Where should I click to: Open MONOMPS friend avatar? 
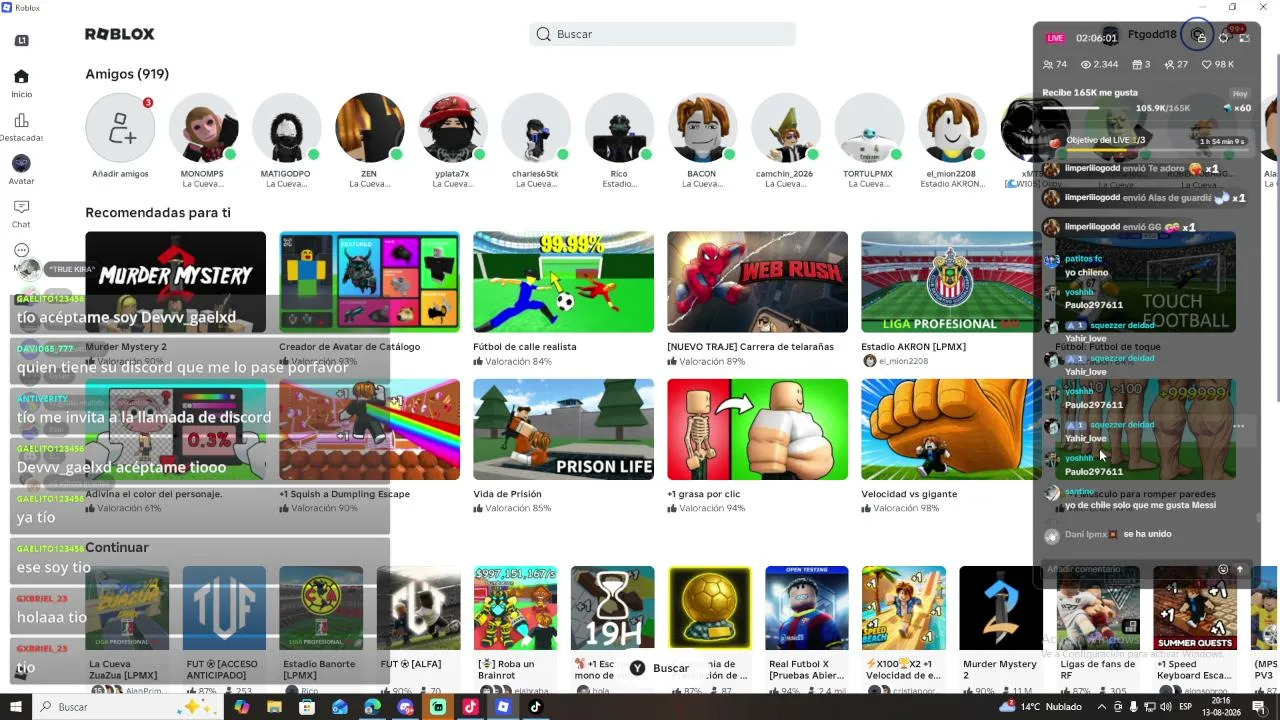click(203, 128)
